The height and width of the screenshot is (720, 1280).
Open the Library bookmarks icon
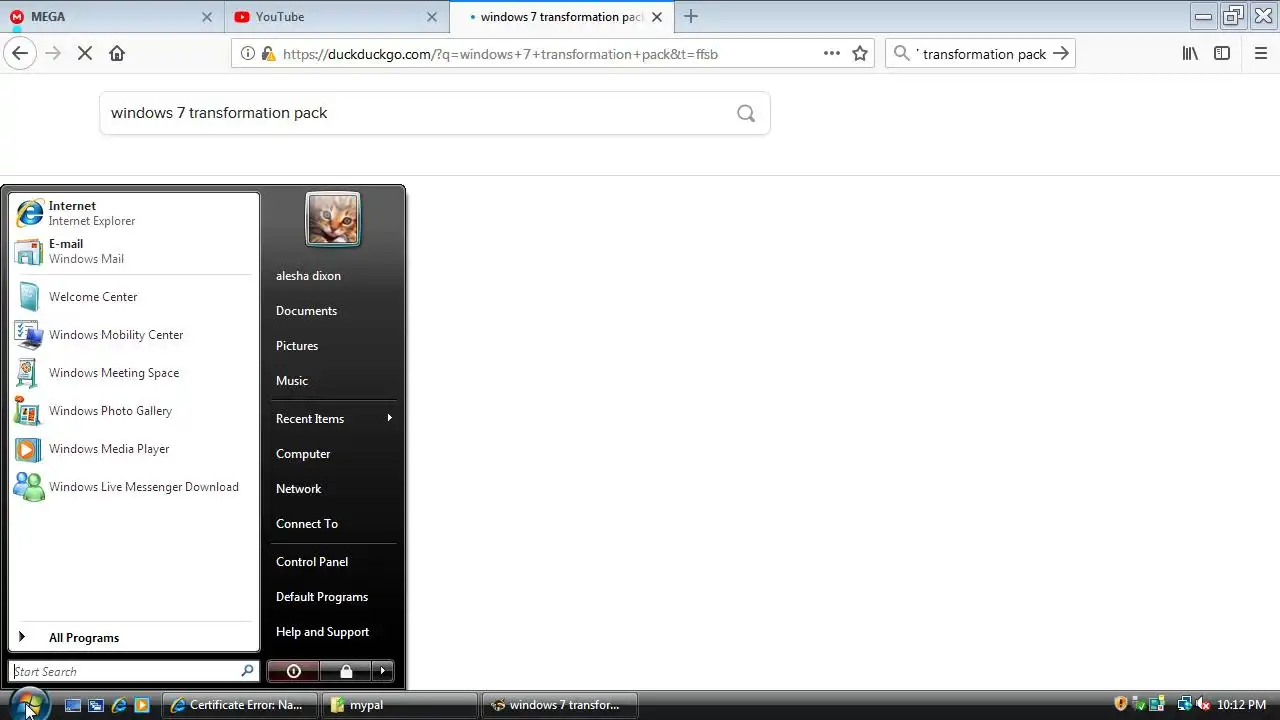[1190, 54]
